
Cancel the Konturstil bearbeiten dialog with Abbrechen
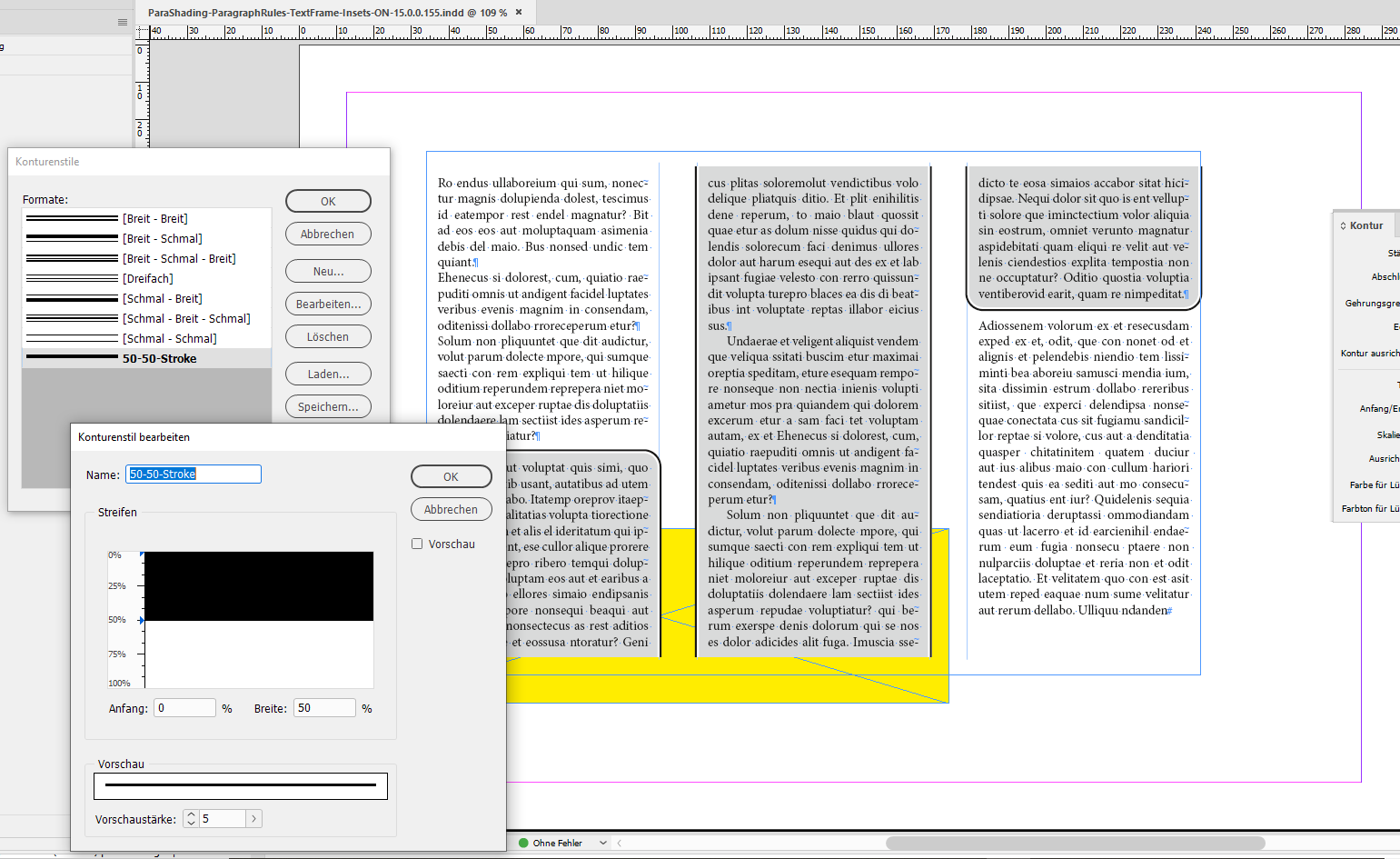click(x=451, y=509)
